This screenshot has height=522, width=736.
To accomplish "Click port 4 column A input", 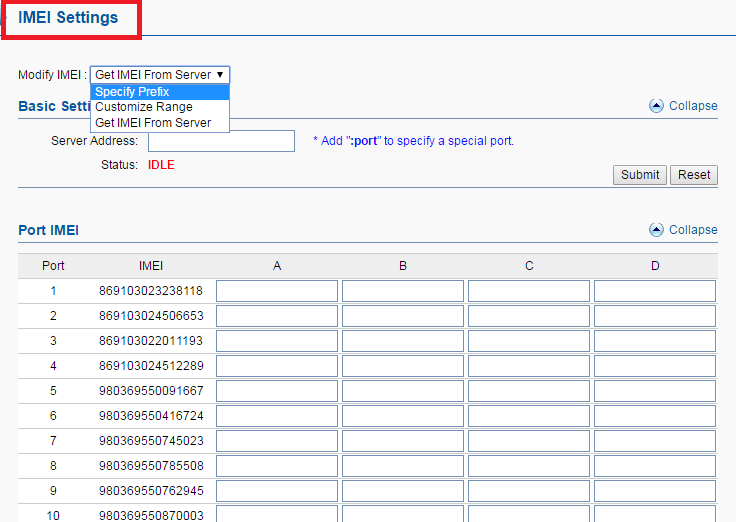I will click(x=277, y=366).
